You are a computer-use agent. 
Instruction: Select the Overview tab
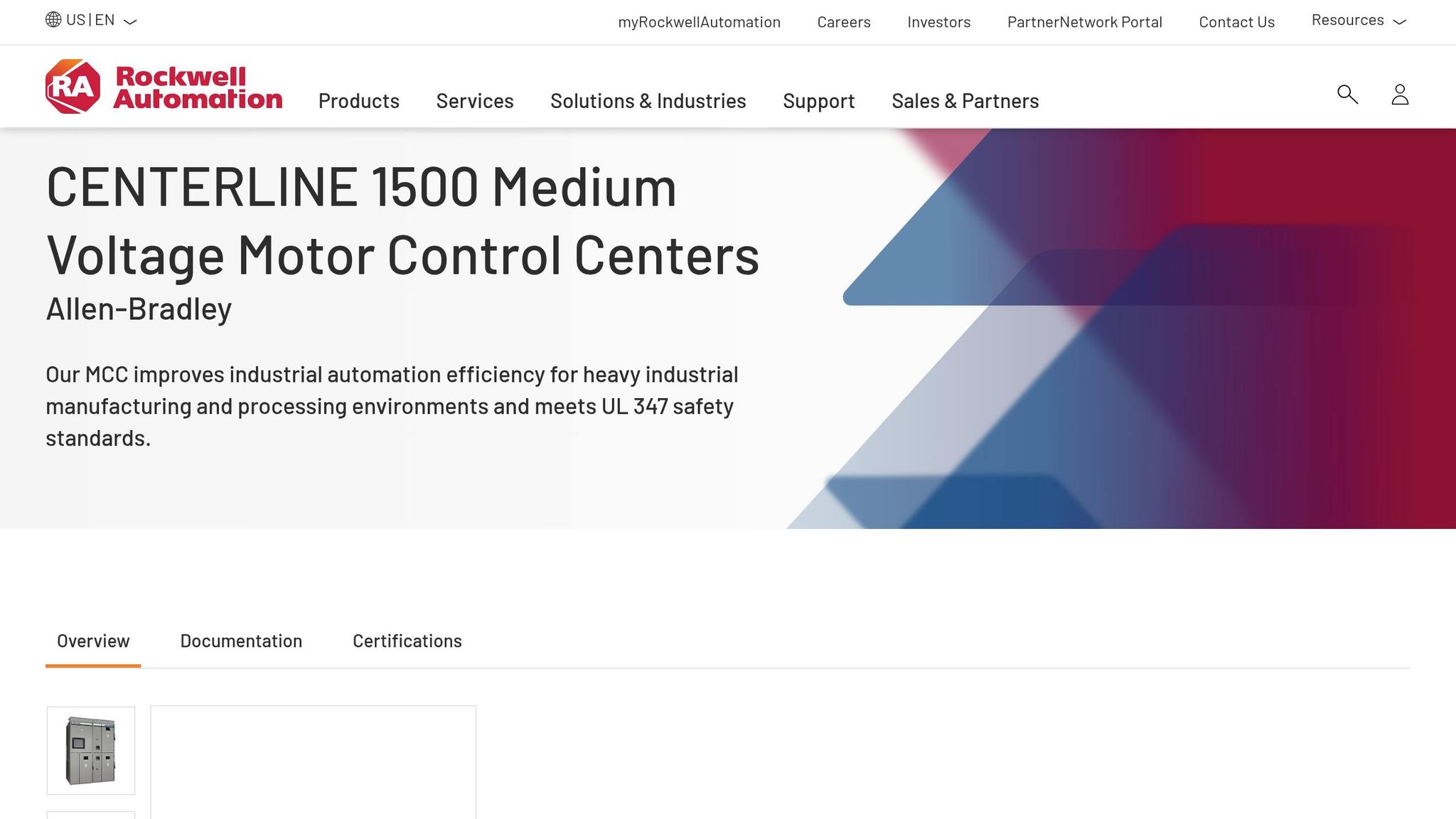coord(93,641)
